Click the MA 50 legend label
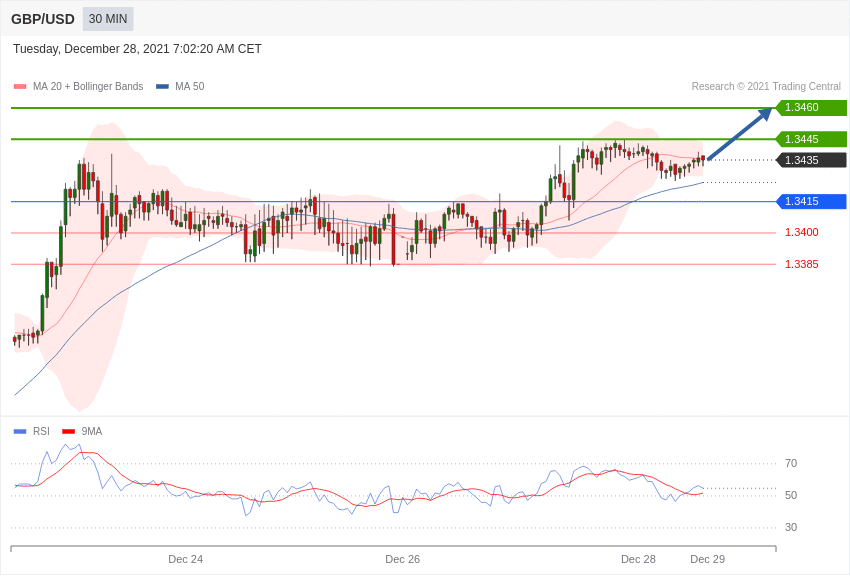Image resolution: width=850 pixels, height=576 pixels. coord(190,87)
